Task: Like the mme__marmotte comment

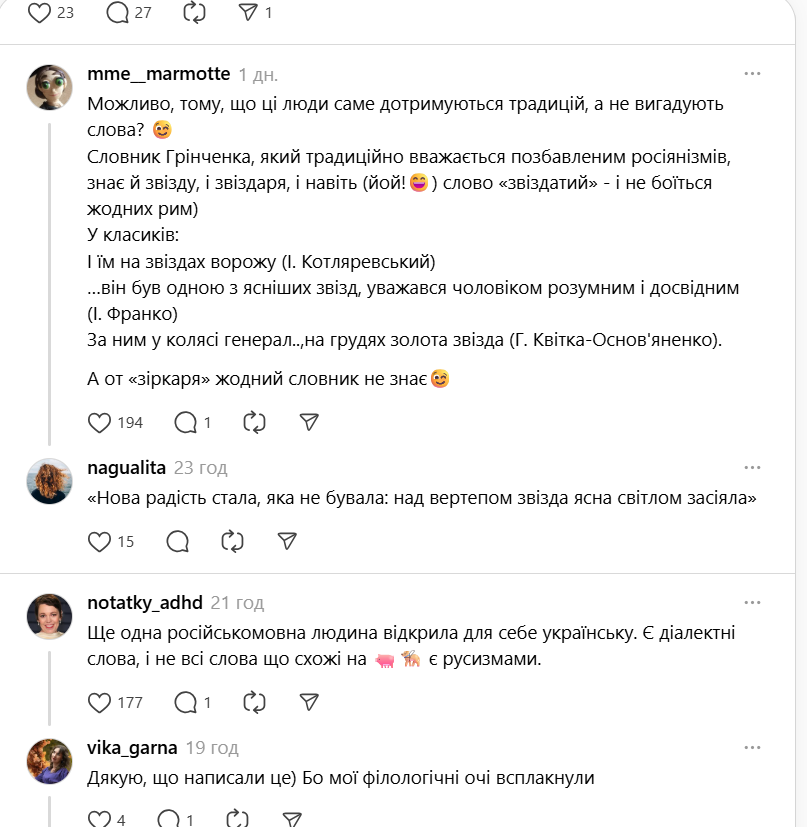Action: tap(99, 423)
